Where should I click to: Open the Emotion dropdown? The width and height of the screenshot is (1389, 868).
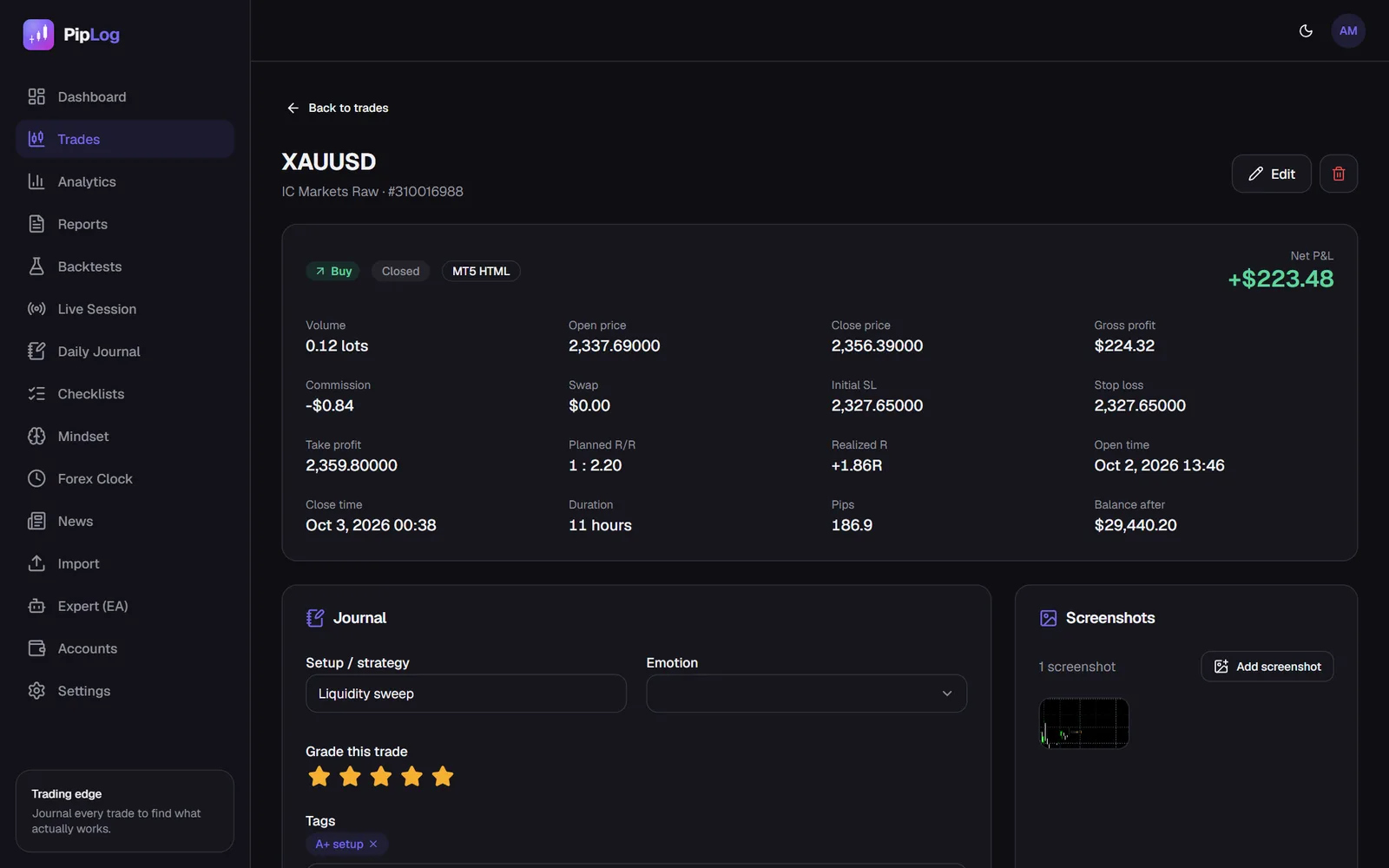click(x=806, y=694)
